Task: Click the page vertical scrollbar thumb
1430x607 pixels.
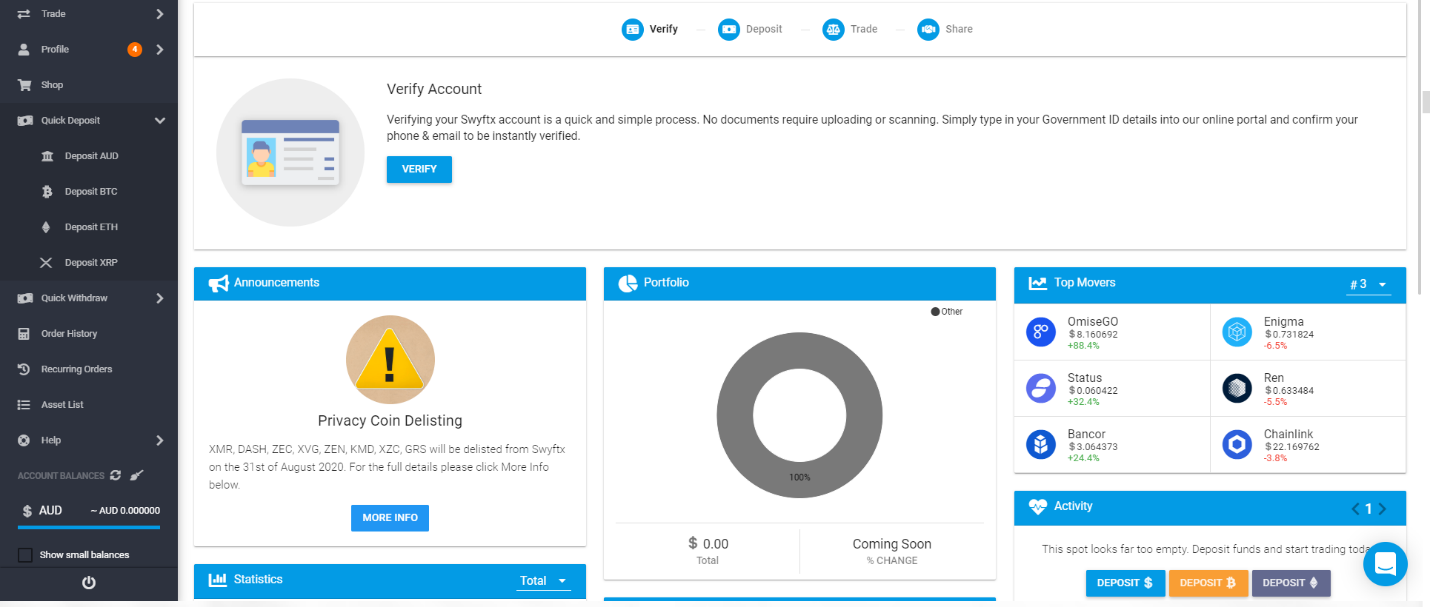Action: click(x=1424, y=102)
